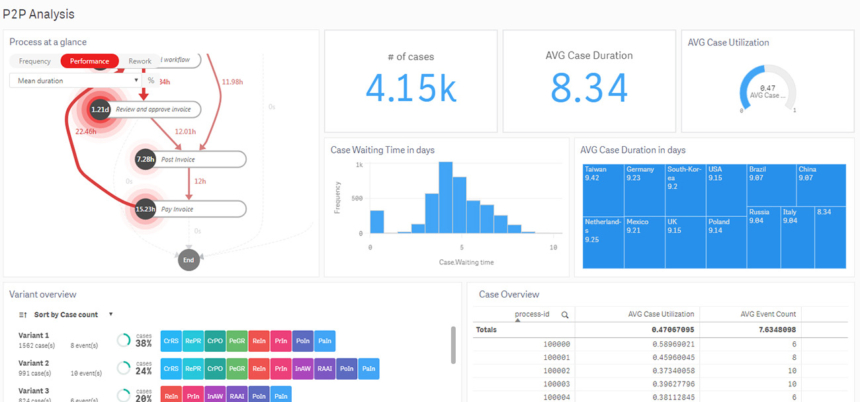Select the UK 9.15 treemap tile
Viewport: 860px width, 402px height.
pos(686,242)
